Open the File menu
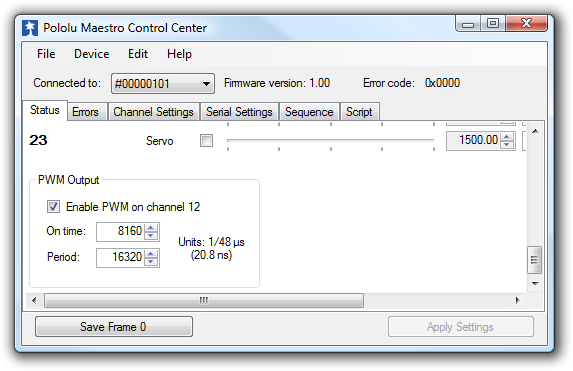This screenshot has width=573, height=371. tap(46, 54)
